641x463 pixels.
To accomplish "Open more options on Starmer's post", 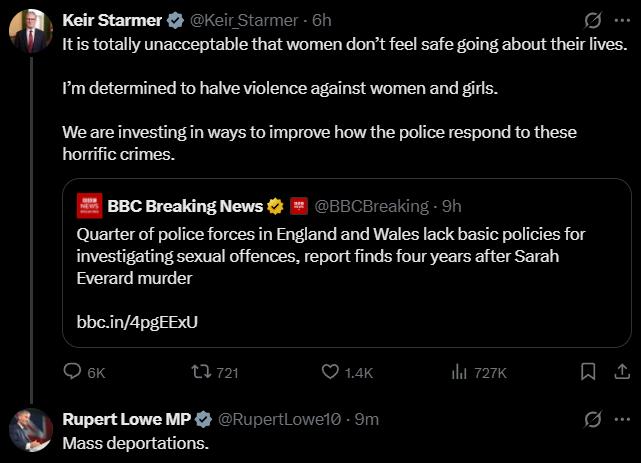I will pyautogui.click(x=620, y=20).
